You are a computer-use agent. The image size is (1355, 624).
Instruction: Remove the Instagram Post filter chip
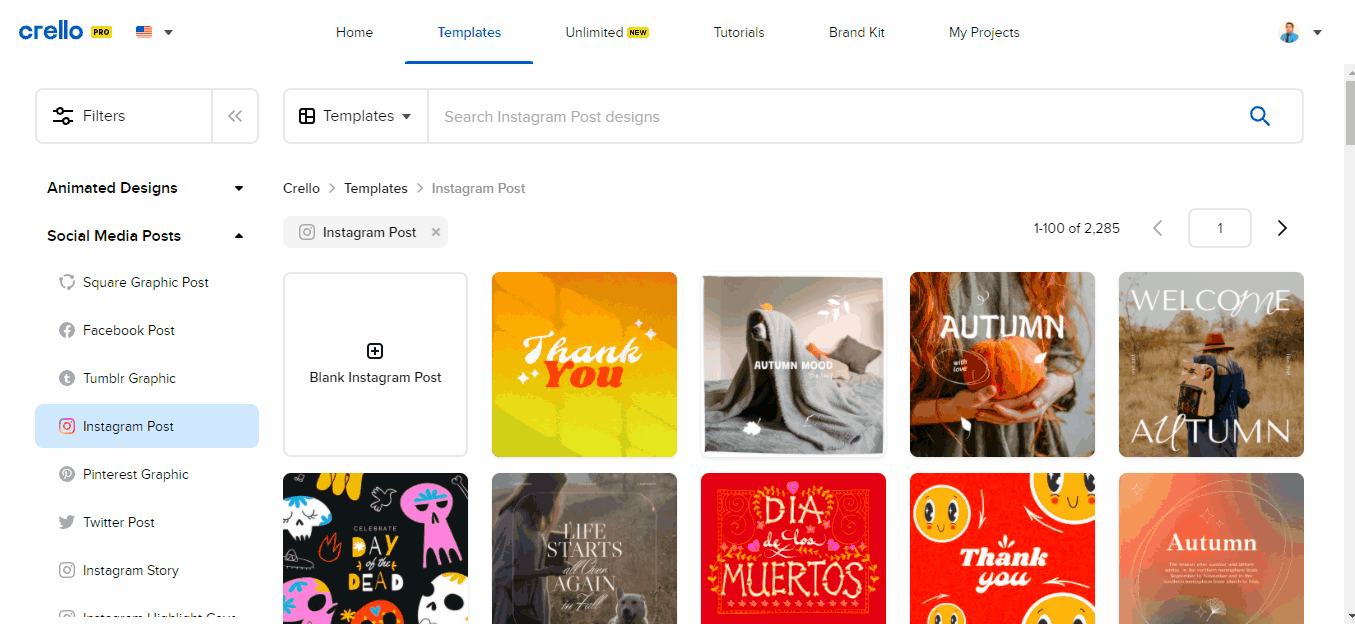tap(436, 232)
